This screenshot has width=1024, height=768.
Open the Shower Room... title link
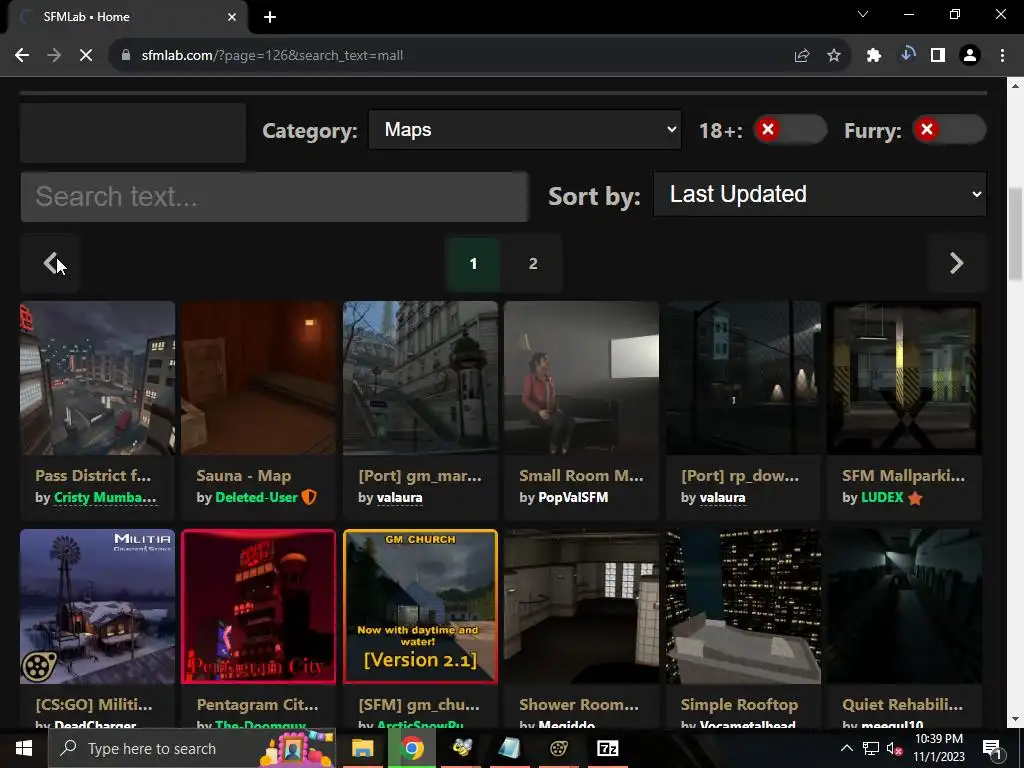(579, 705)
